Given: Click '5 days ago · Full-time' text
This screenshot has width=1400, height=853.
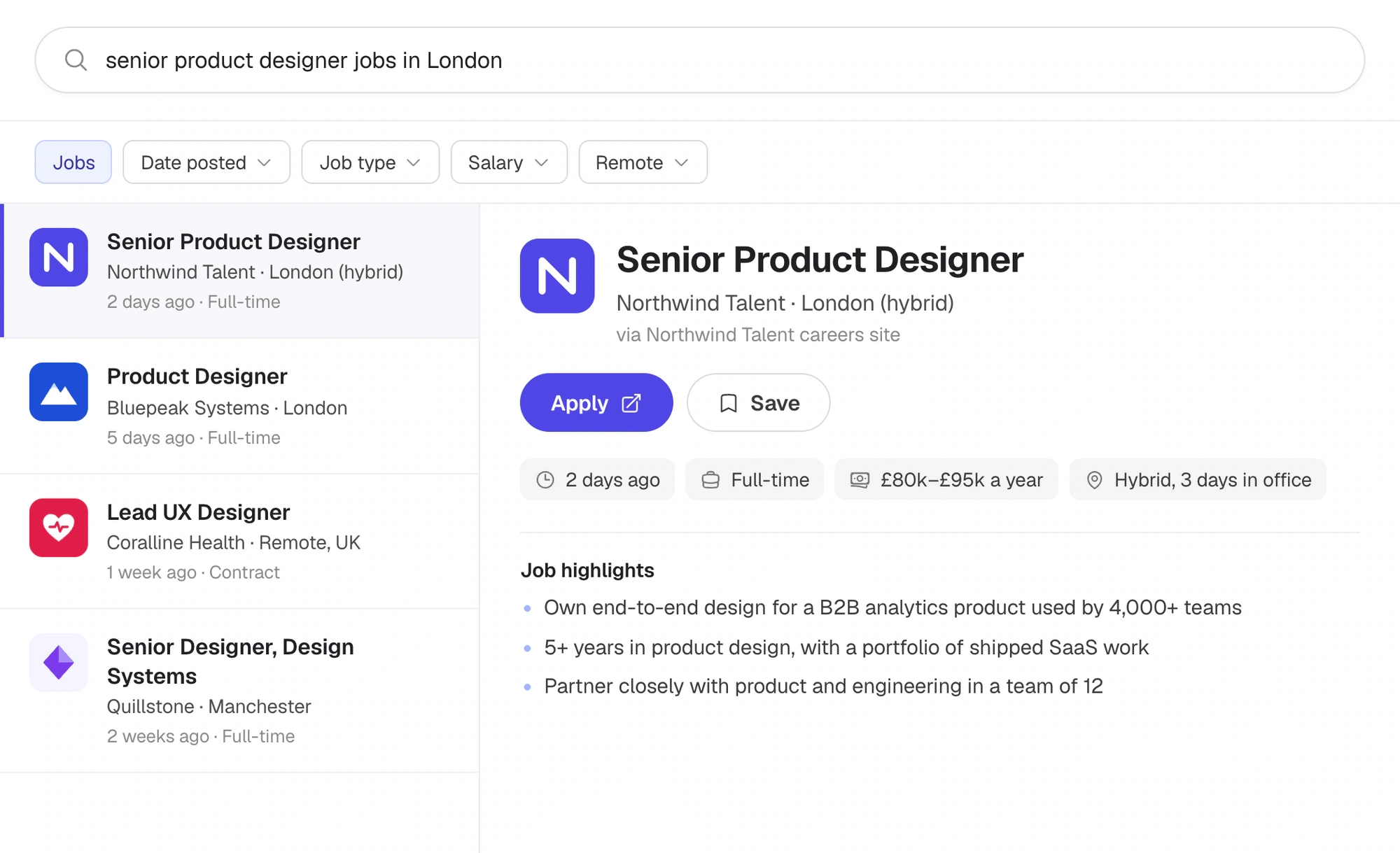Looking at the screenshot, I should click(x=194, y=437).
